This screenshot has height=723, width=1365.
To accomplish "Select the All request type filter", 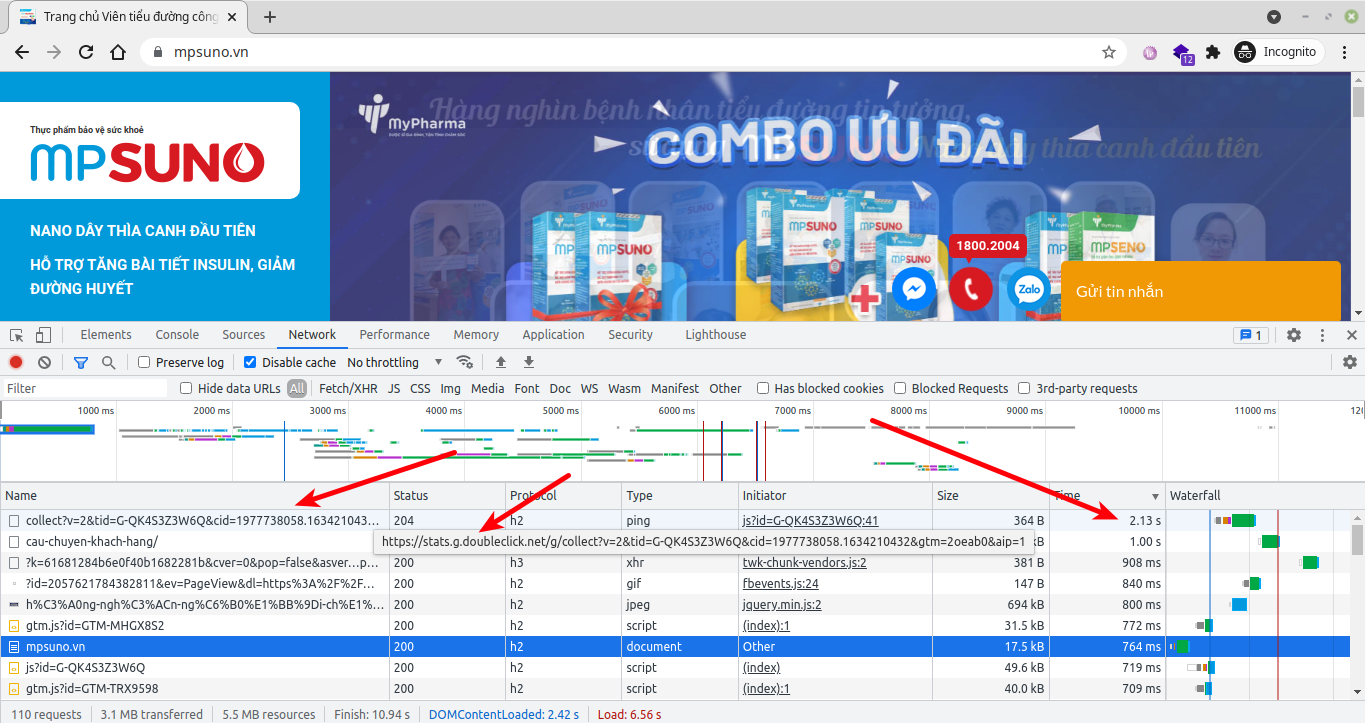I will [x=297, y=388].
